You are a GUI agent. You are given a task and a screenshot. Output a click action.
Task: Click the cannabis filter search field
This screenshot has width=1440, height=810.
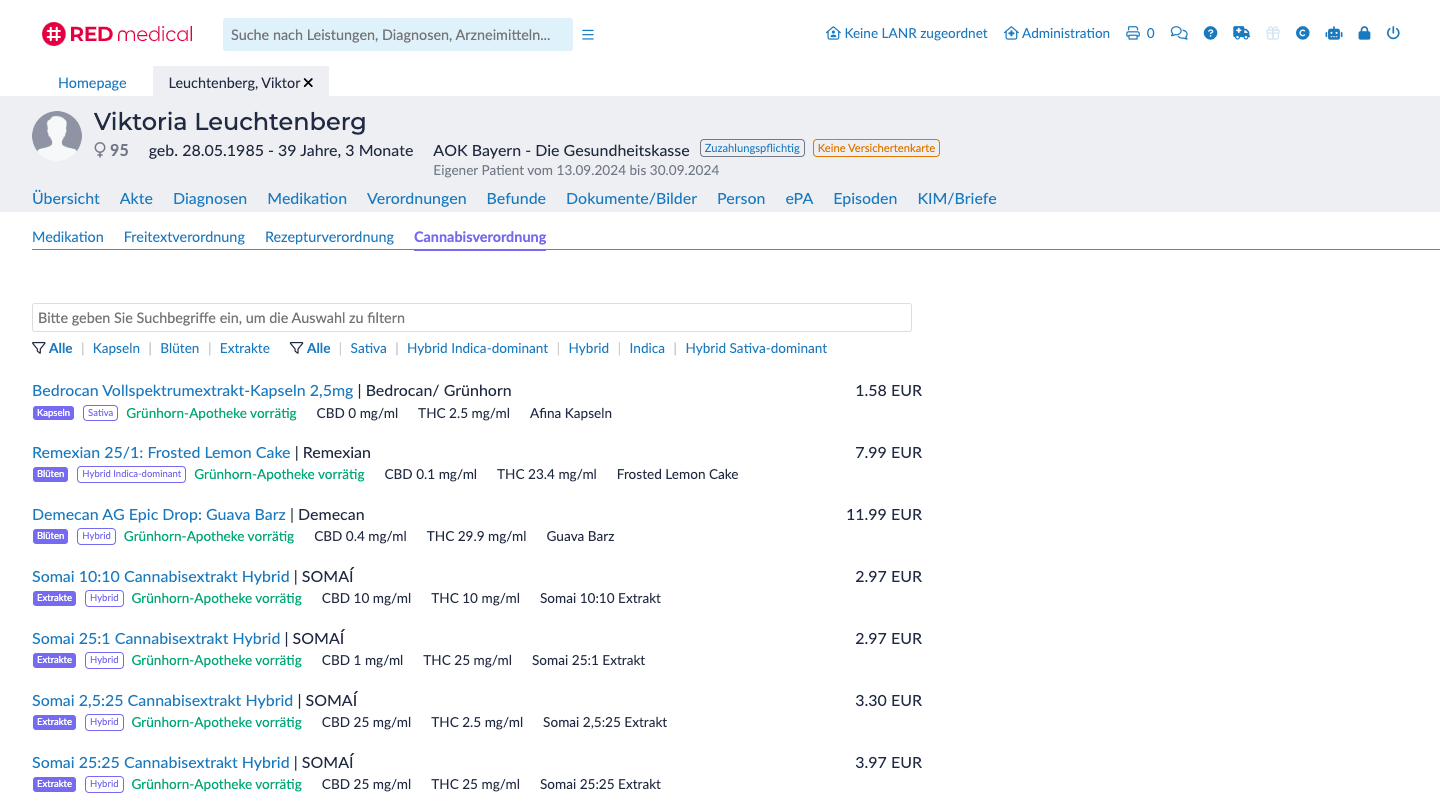472,318
